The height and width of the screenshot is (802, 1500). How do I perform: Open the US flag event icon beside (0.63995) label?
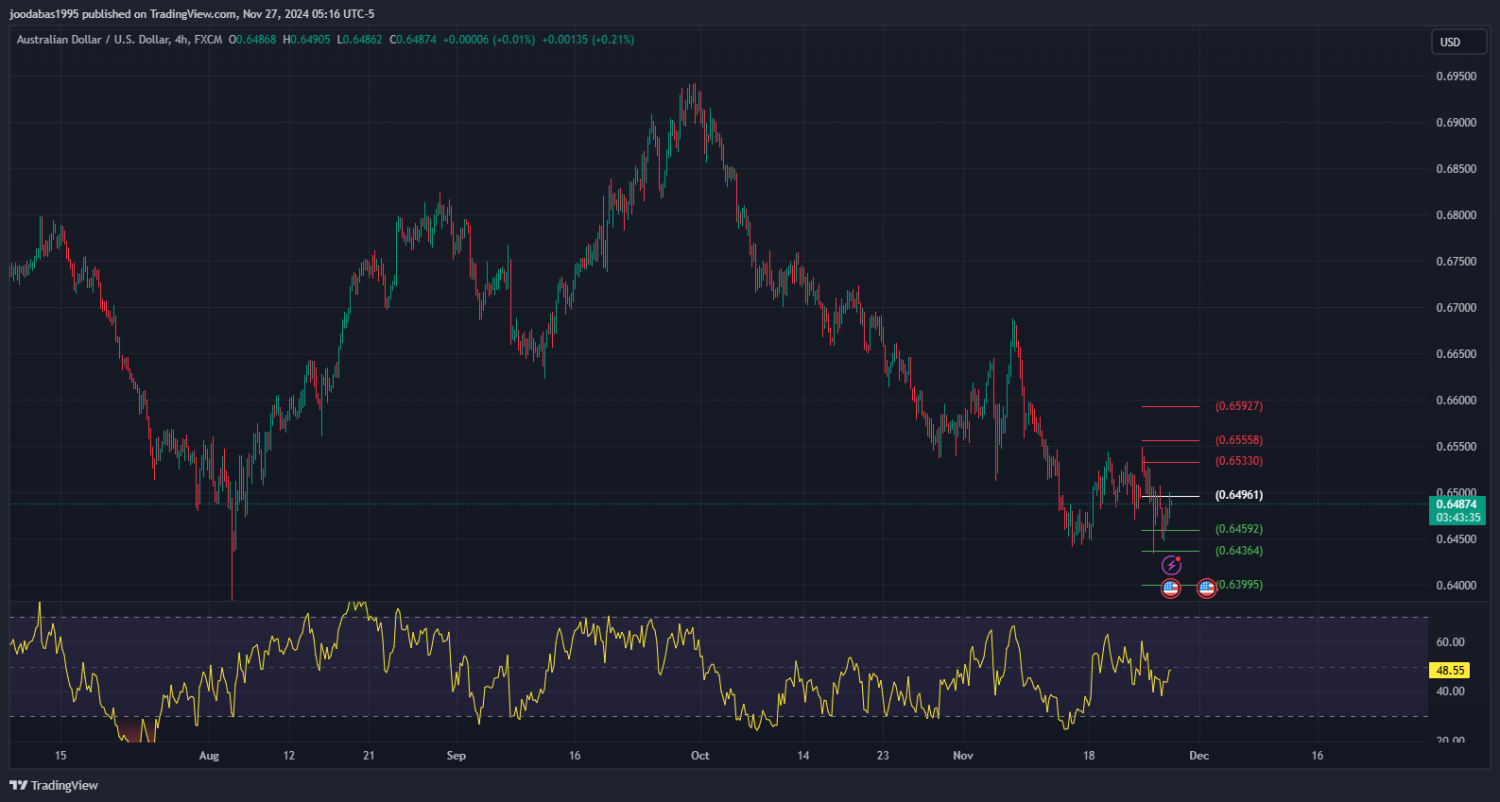click(1207, 588)
